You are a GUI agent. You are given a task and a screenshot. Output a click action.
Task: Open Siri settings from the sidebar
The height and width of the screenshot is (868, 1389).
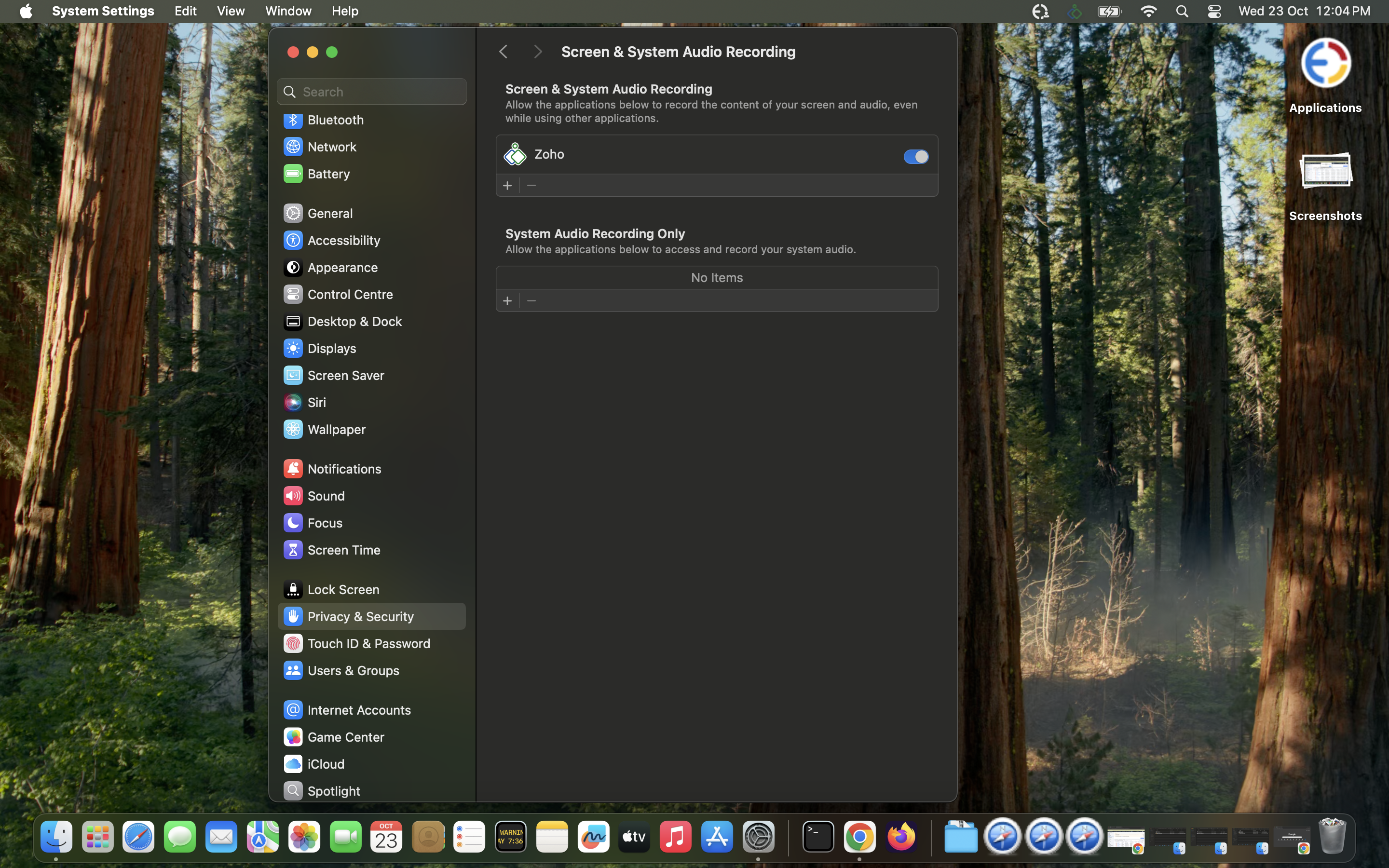[x=316, y=402]
